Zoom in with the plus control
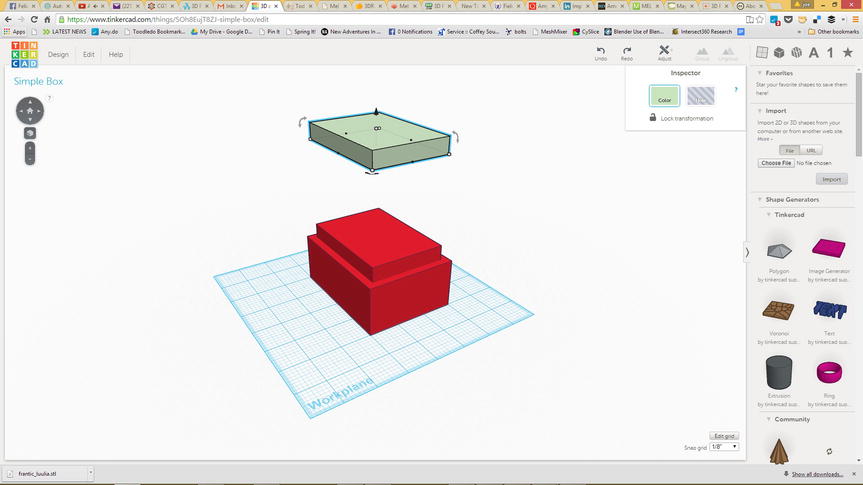Viewport: 863px width, 485px height. click(30, 148)
